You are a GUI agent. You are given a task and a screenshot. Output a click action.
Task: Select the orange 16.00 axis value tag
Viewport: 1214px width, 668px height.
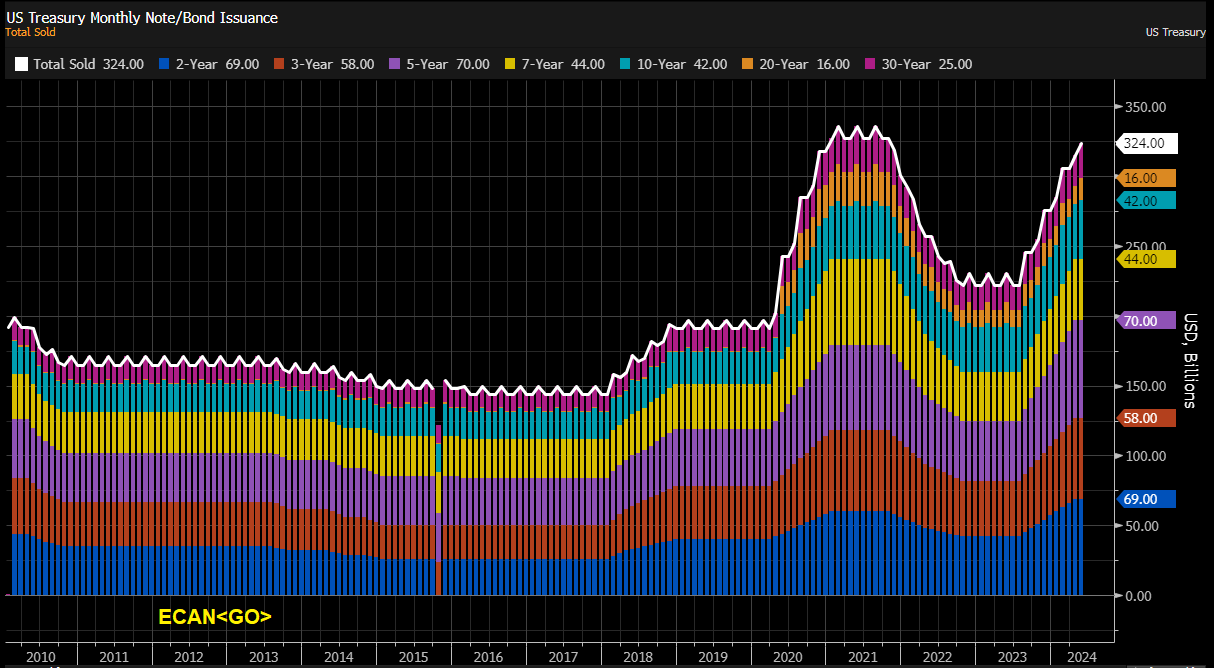pos(1145,178)
